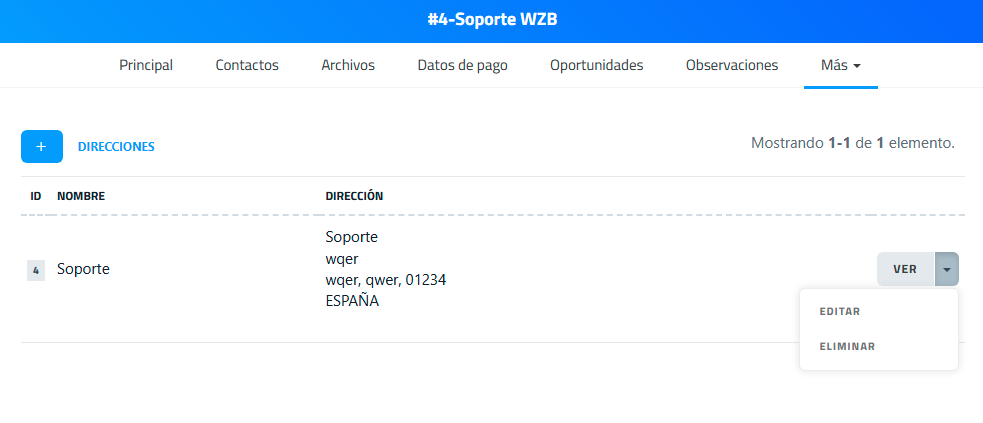This screenshot has height=423, width=983.
Task: Choose EDITAR from the dropdown menu
Action: (x=840, y=311)
